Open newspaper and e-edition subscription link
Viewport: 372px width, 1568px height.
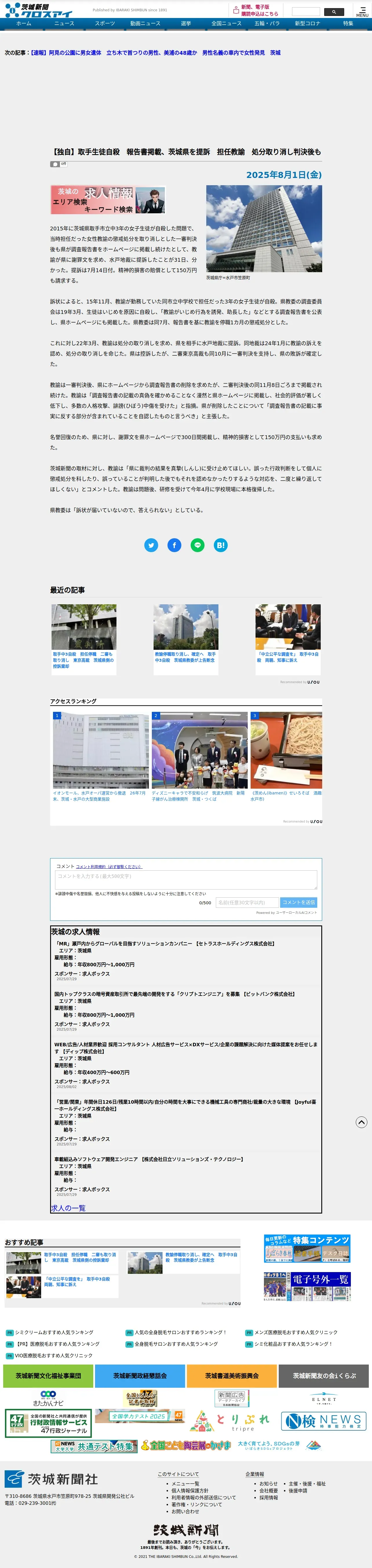(255, 10)
